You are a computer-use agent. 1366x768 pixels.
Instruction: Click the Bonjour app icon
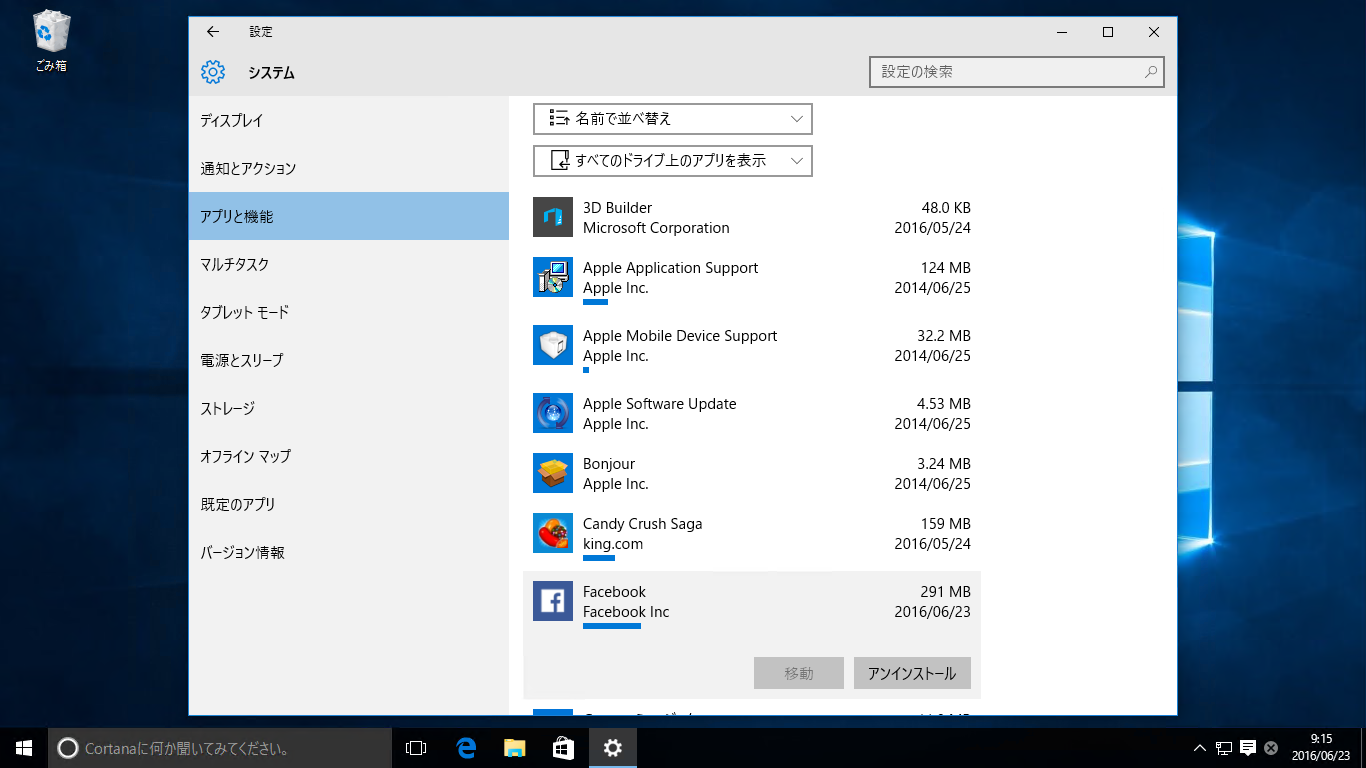(553, 473)
